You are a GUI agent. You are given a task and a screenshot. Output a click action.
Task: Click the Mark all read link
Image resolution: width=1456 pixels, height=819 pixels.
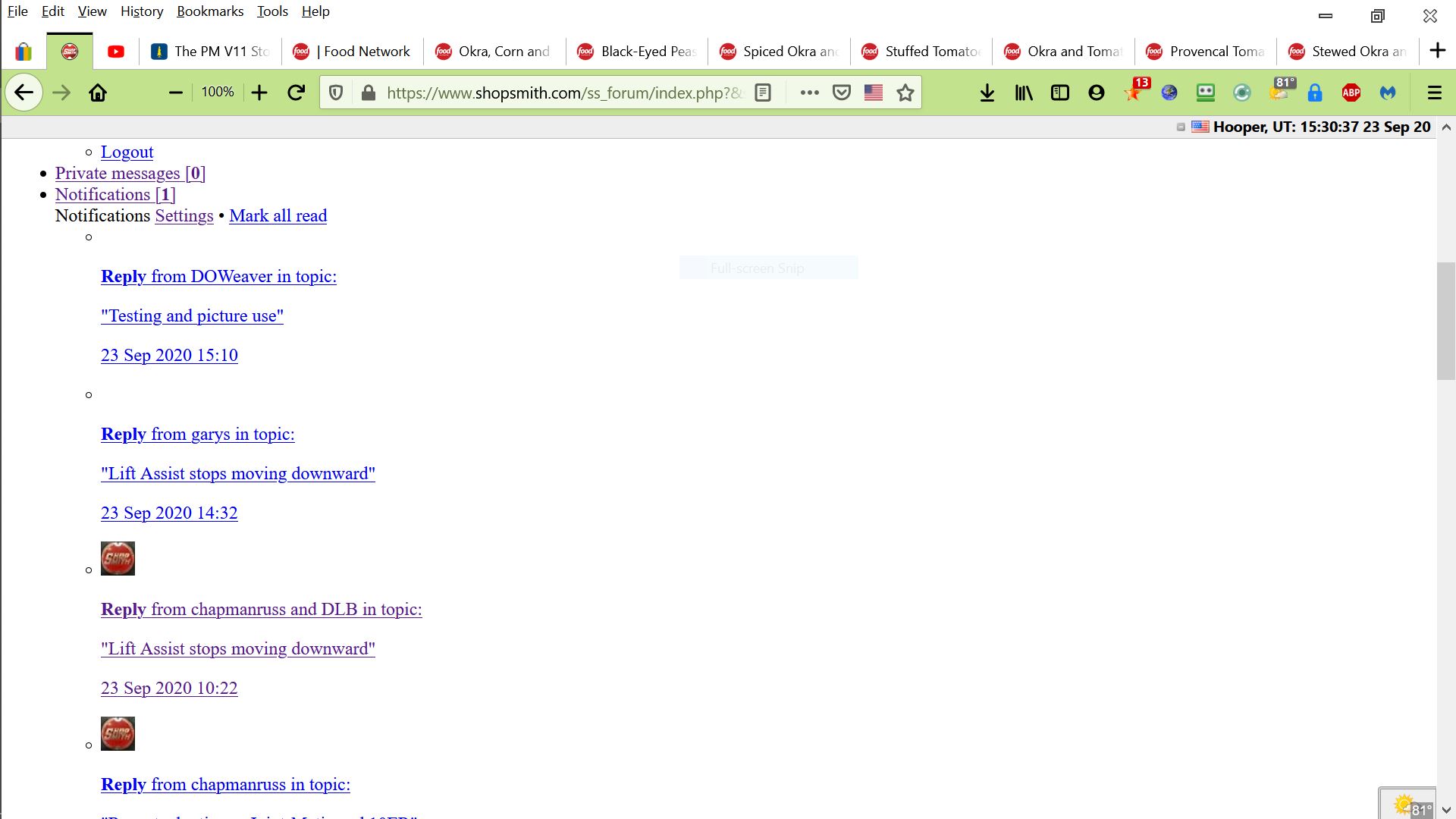278,215
